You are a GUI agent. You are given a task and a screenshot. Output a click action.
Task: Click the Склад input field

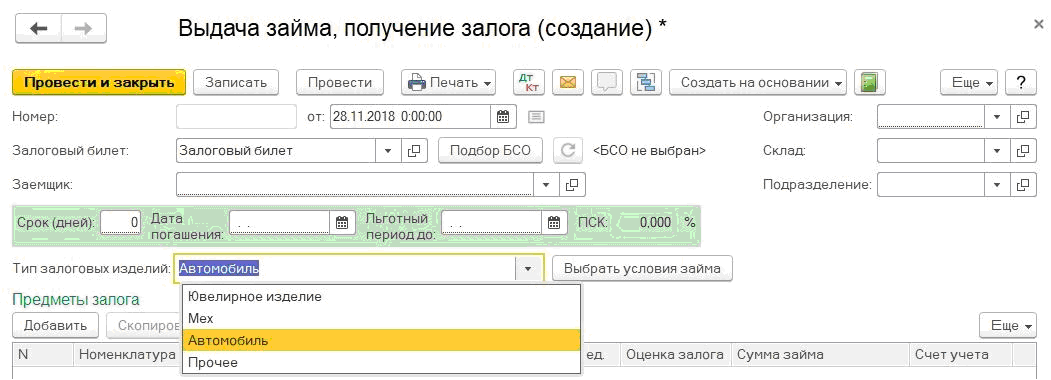coord(930,151)
